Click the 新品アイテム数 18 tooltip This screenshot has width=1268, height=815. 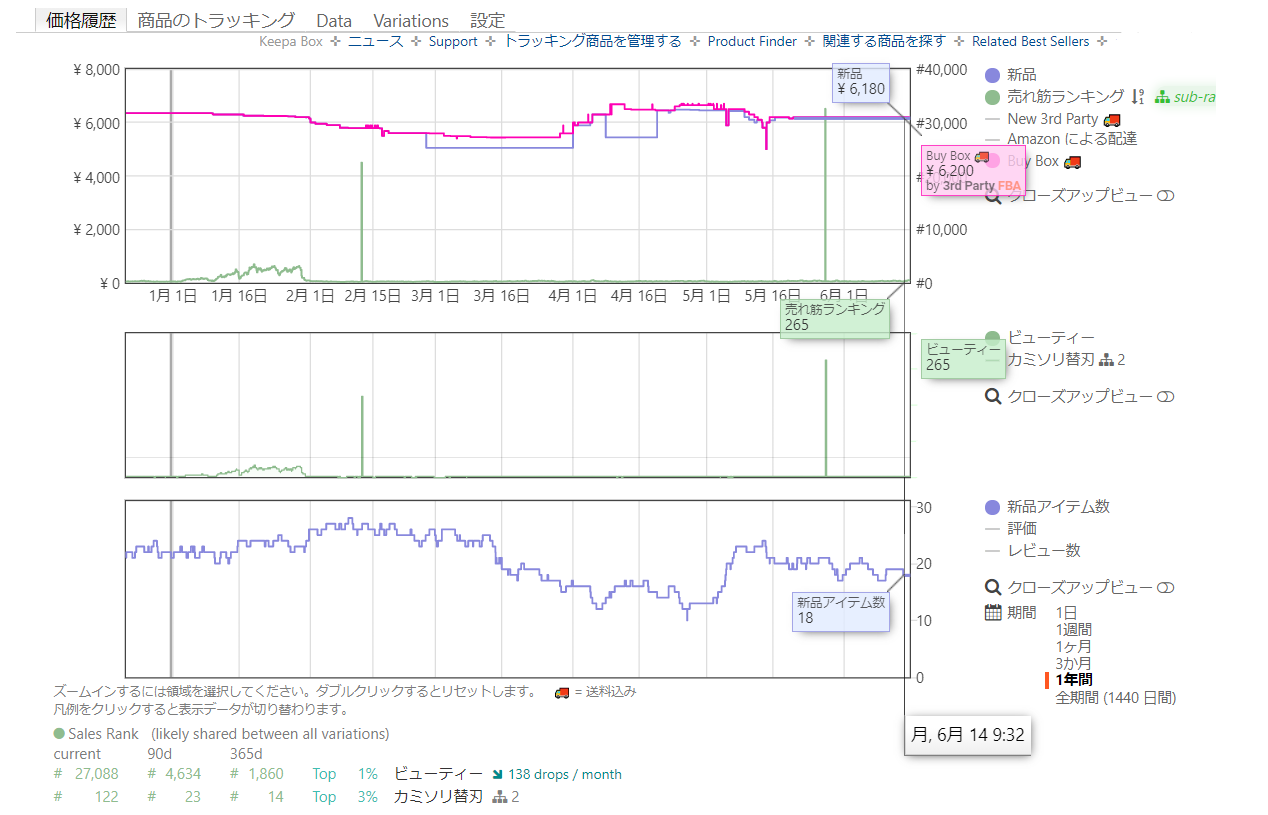point(840,611)
